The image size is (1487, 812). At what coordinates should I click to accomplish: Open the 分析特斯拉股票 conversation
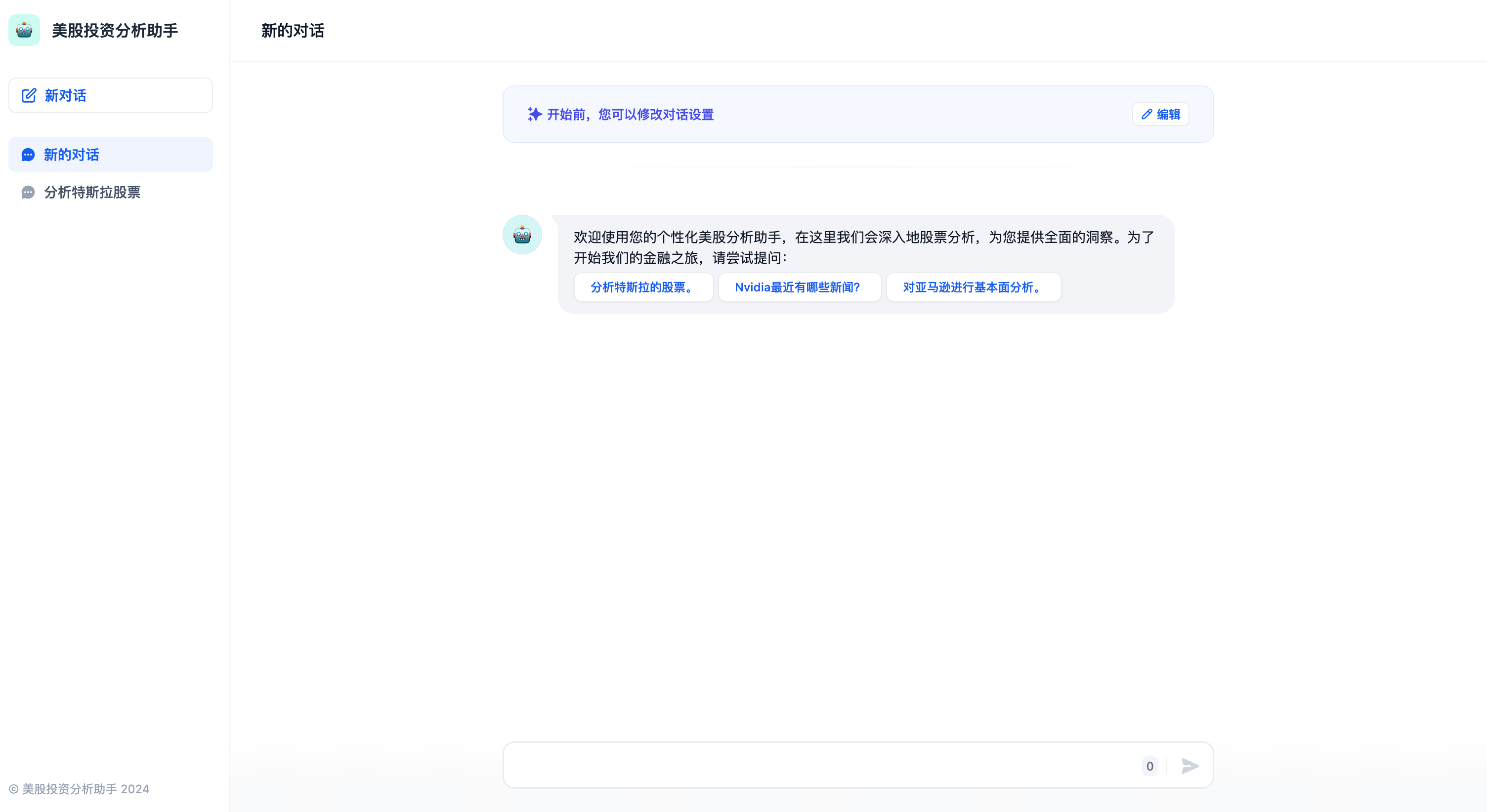click(92, 192)
